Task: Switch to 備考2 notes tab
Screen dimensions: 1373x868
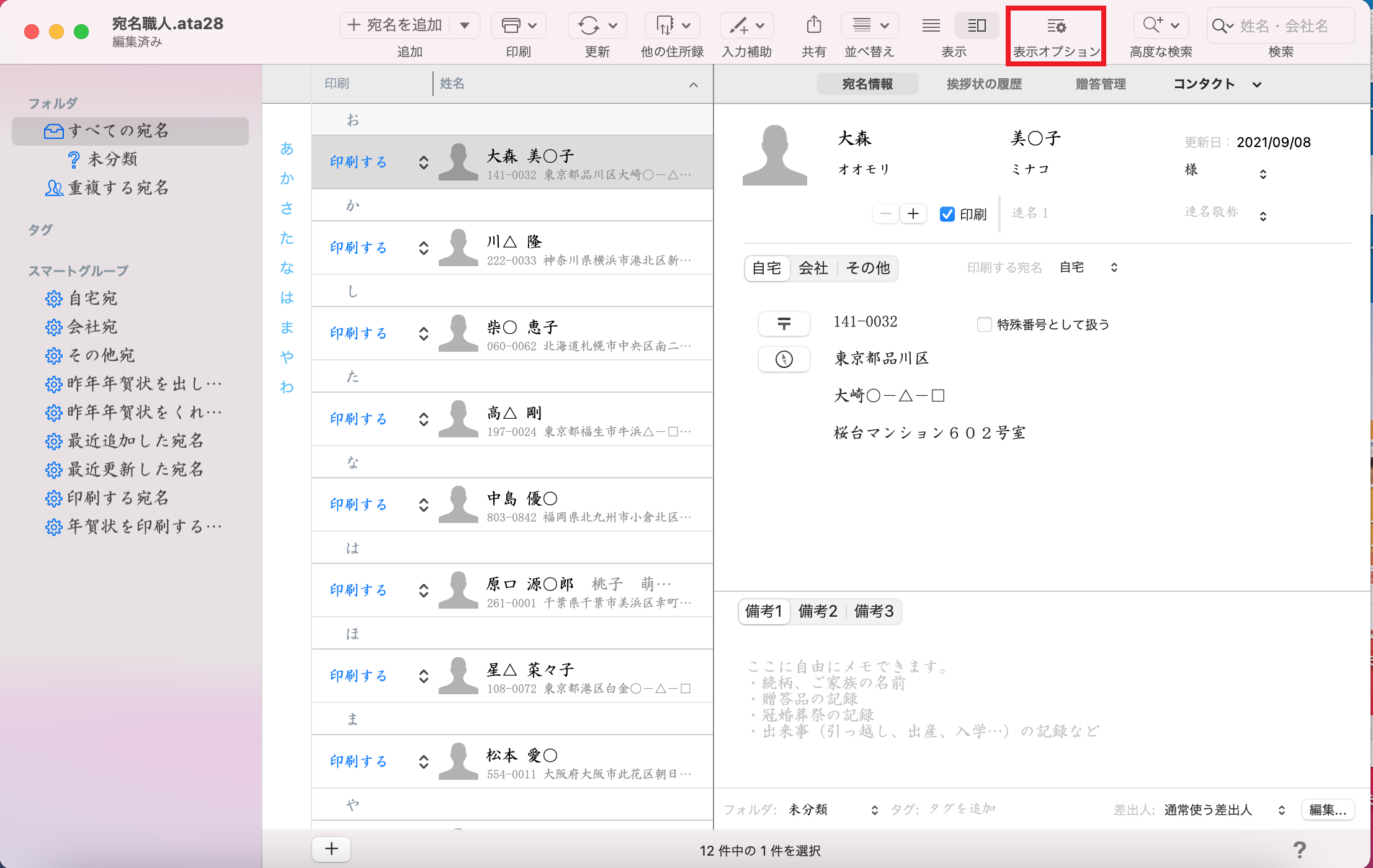Action: (x=818, y=612)
